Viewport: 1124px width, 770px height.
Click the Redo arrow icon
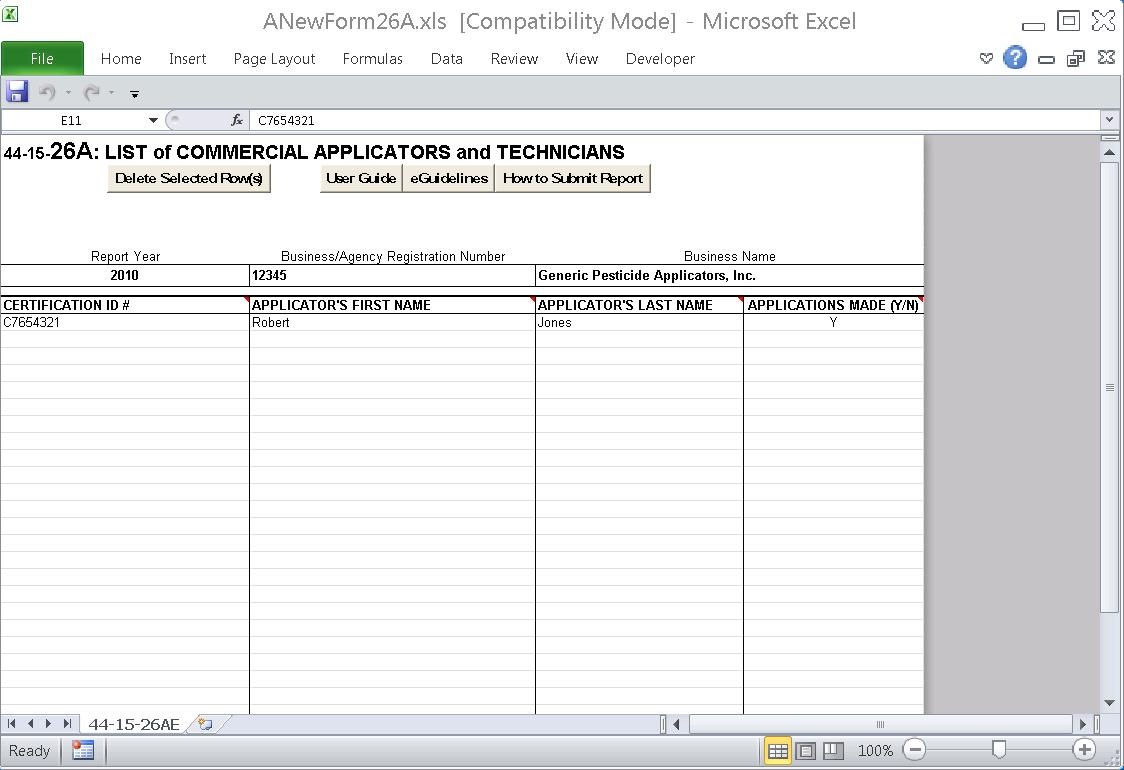click(x=91, y=92)
